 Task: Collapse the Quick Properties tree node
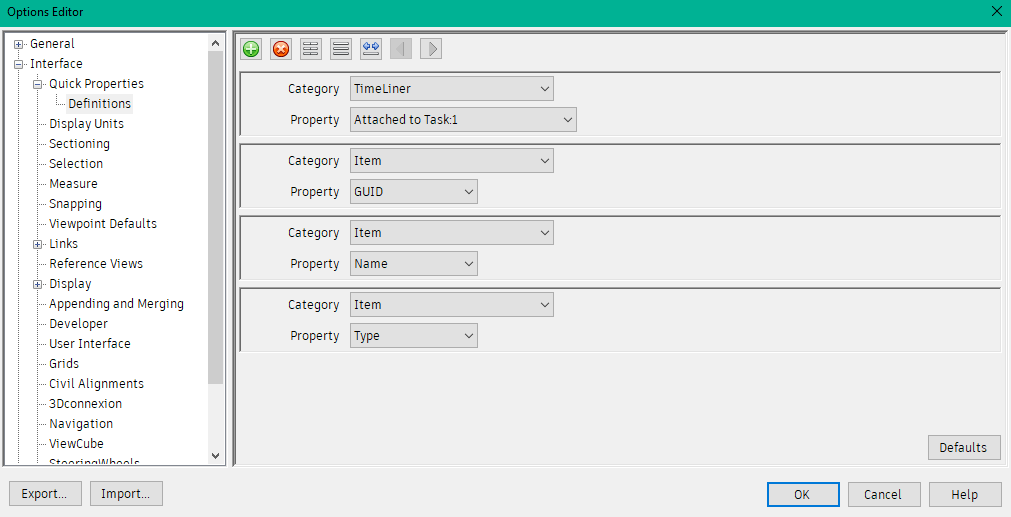(38, 84)
